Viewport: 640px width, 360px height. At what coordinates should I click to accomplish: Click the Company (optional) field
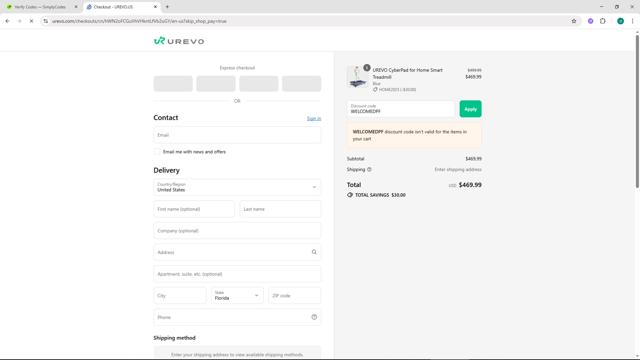pos(237,231)
